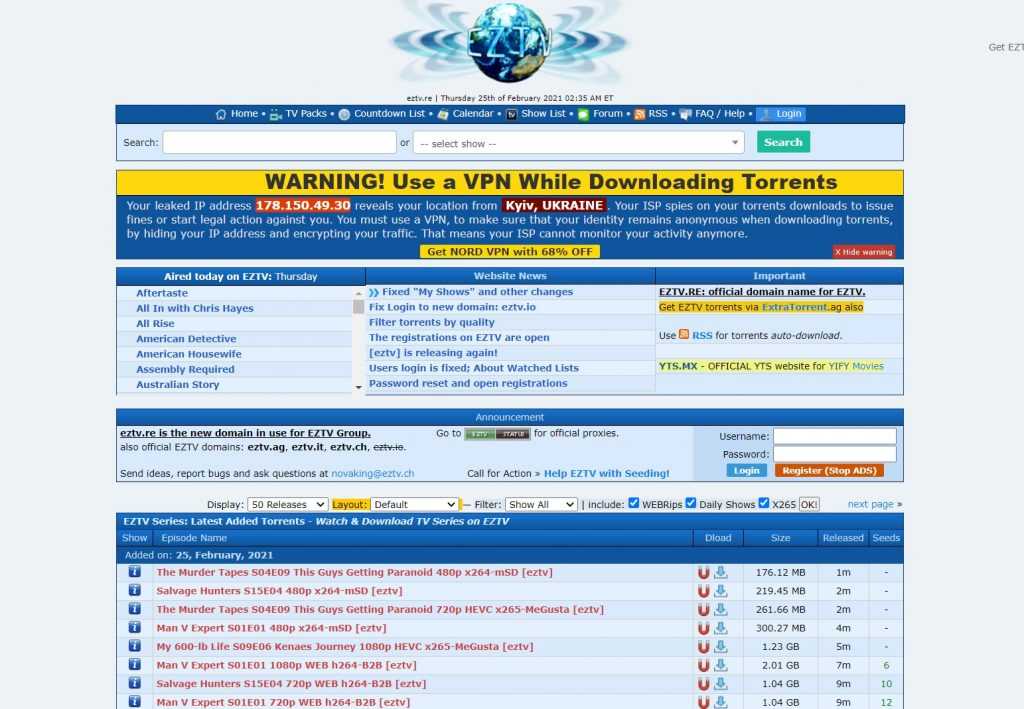
Task: Click Register (Stop ADS) button
Action: click(x=829, y=470)
